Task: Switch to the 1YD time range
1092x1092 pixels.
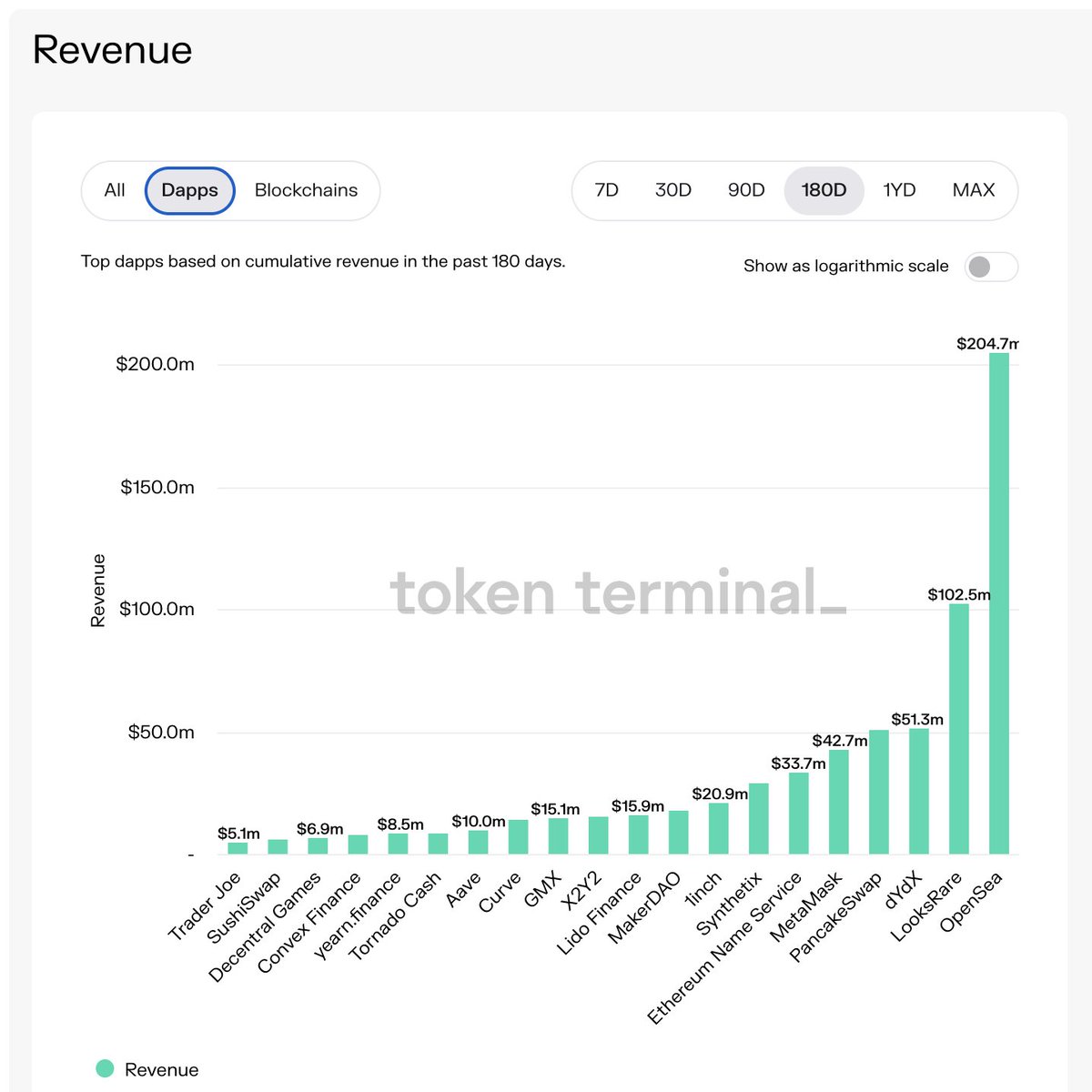Action: click(x=899, y=190)
